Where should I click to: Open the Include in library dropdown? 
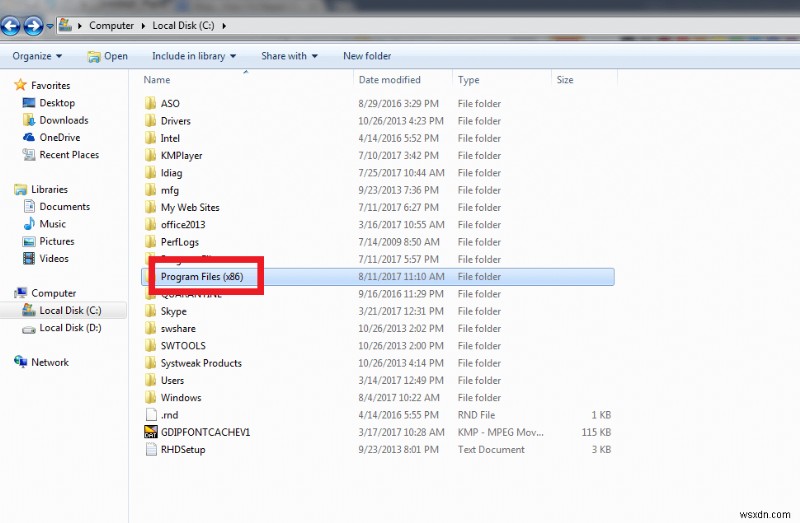194,56
